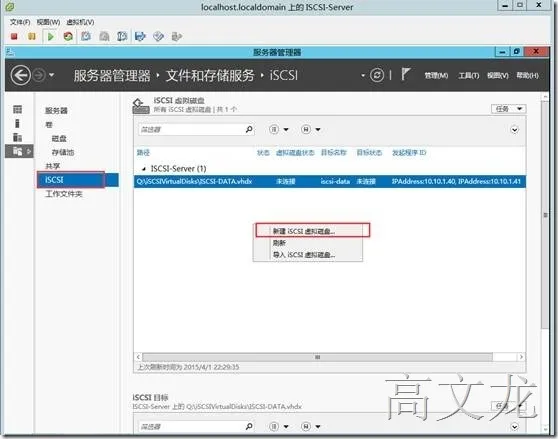This screenshot has height=439, width=558.
Task: Open the 任务 dropdown for iSCSI virtual disks
Action: point(509,109)
